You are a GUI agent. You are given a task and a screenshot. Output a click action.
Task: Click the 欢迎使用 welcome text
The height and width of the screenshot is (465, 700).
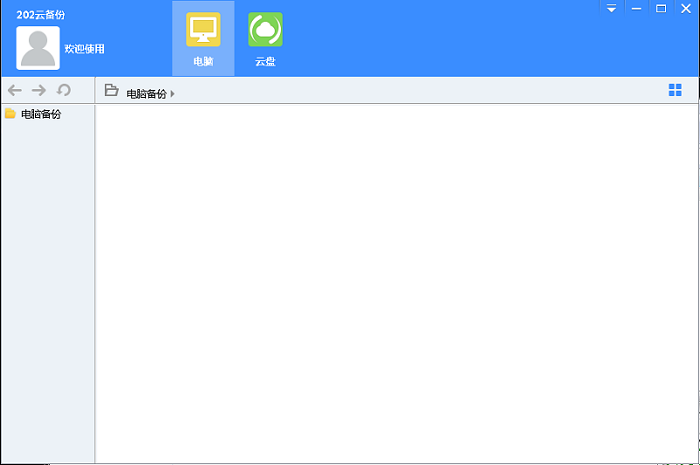point(84,49)
